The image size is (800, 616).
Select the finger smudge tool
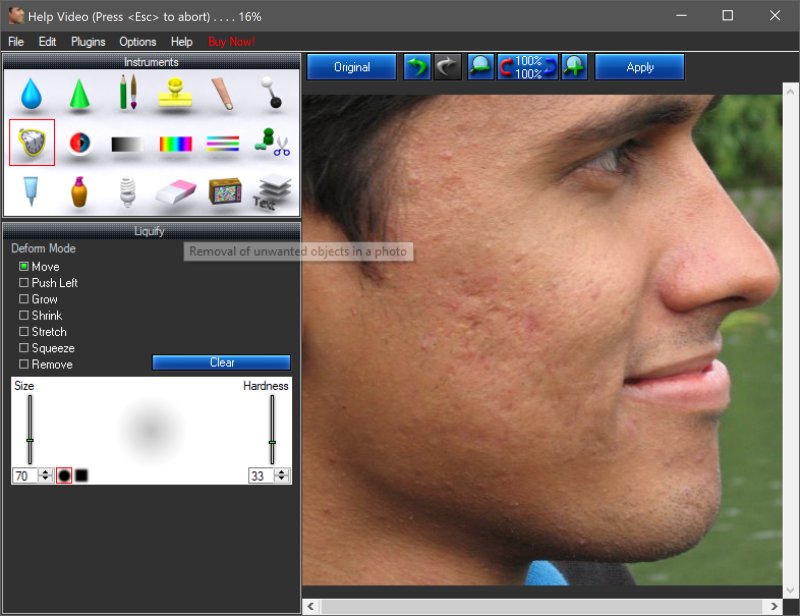point(223,93)
